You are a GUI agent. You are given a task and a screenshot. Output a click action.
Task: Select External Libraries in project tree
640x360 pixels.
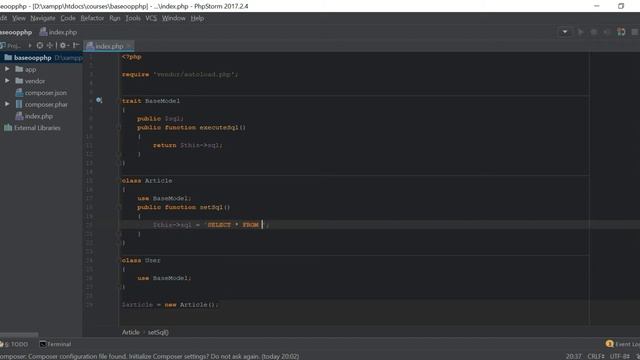click(x=32, y=128)
